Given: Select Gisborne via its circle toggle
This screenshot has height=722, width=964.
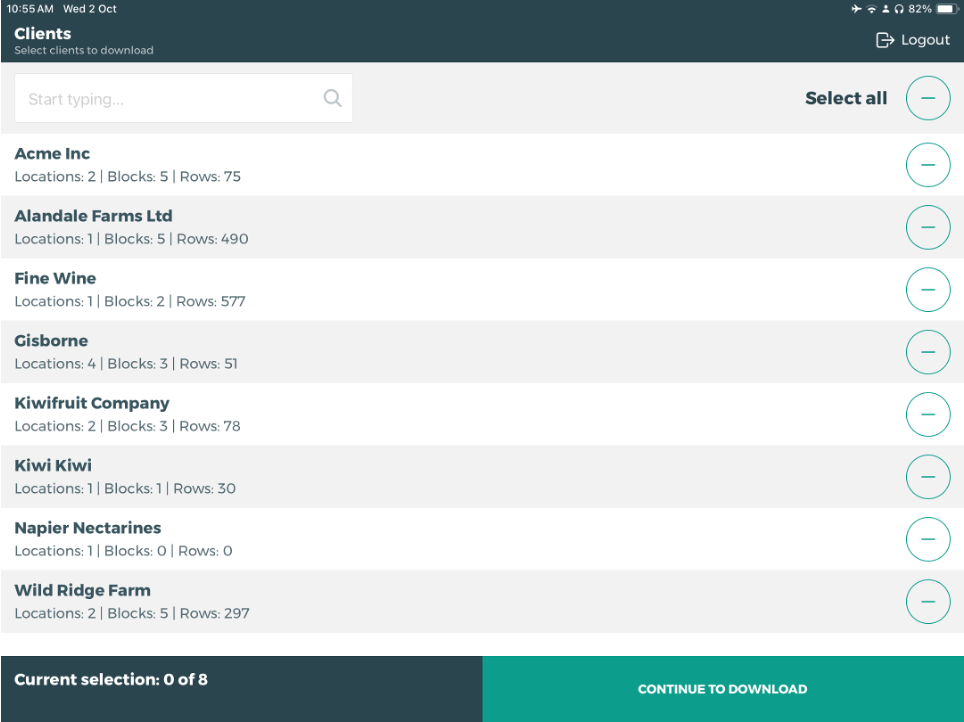Looking at the screenshot, I should click(x=927, y=352).
